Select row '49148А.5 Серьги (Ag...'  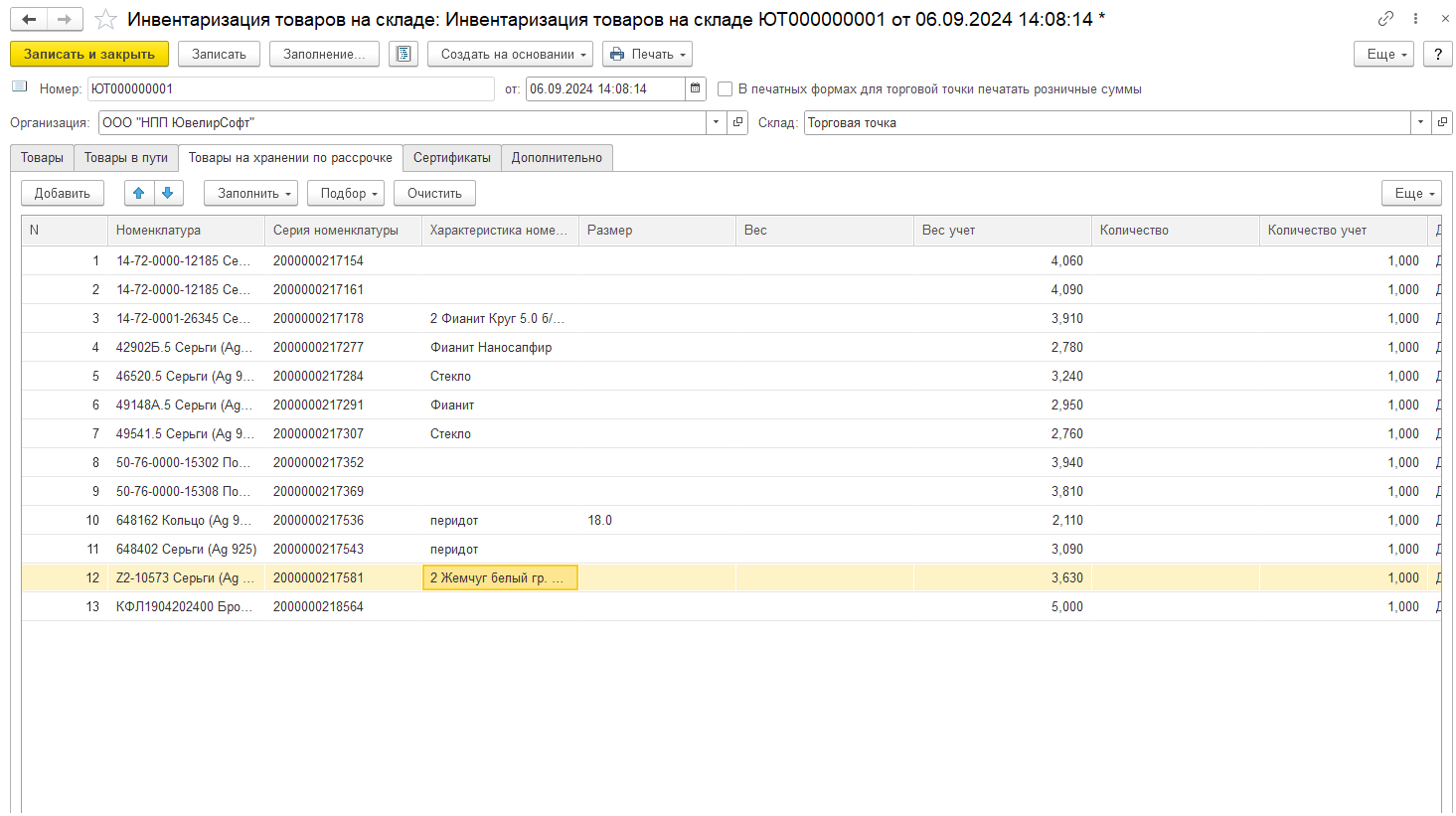pyautogui.click(x=730, y=405)
